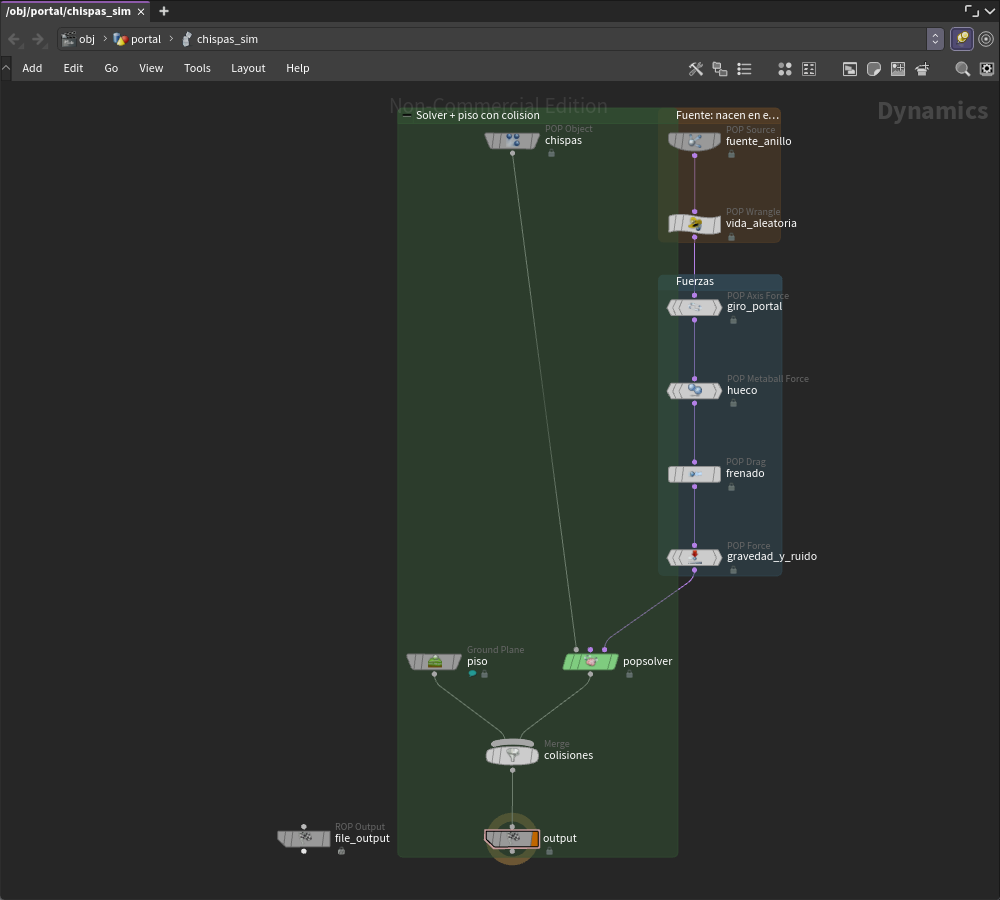1000x900 pixels.
Task: Switch to the /obj/portal/chispas_sim tab
Action: 68,11
